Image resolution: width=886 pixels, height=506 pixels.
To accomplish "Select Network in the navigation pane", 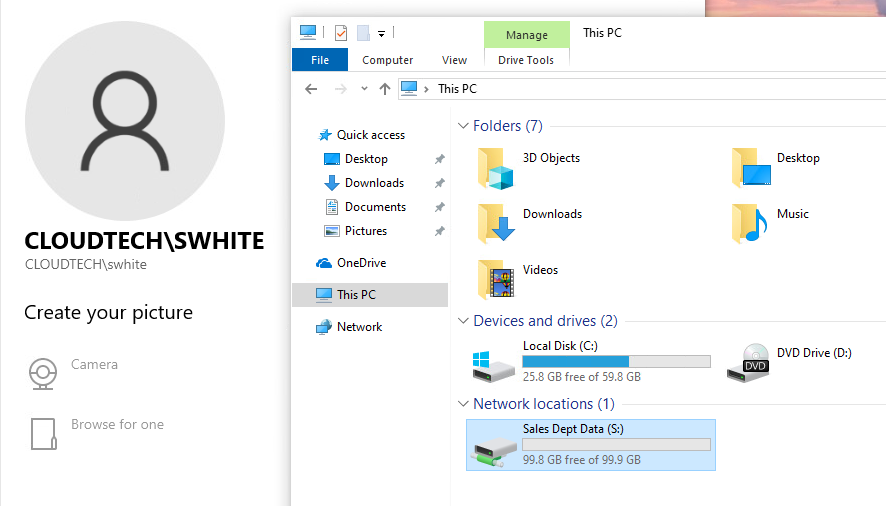I will coord(359,327).
